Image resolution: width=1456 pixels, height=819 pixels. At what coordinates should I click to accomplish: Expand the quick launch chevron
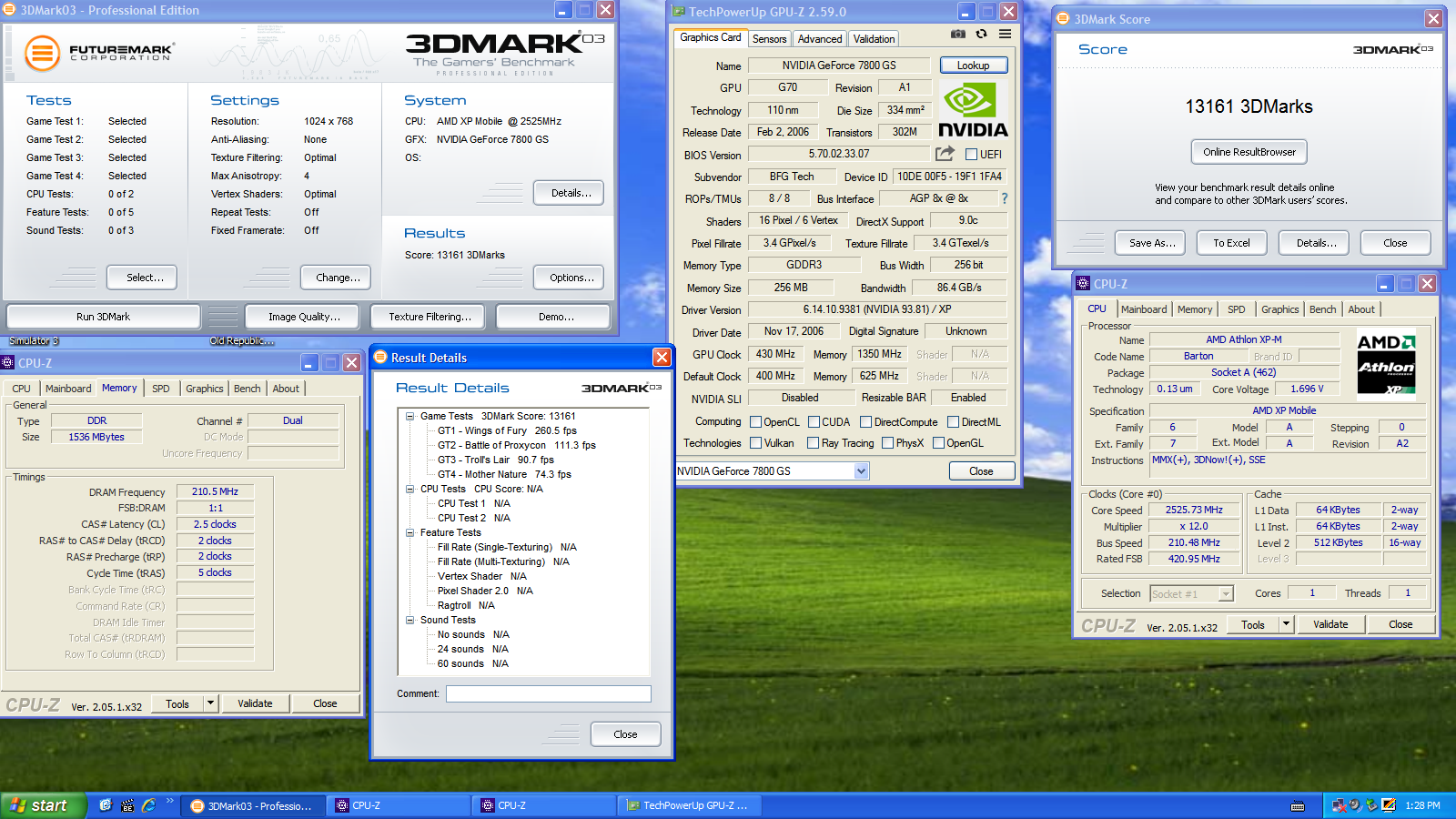coord(169,802)
